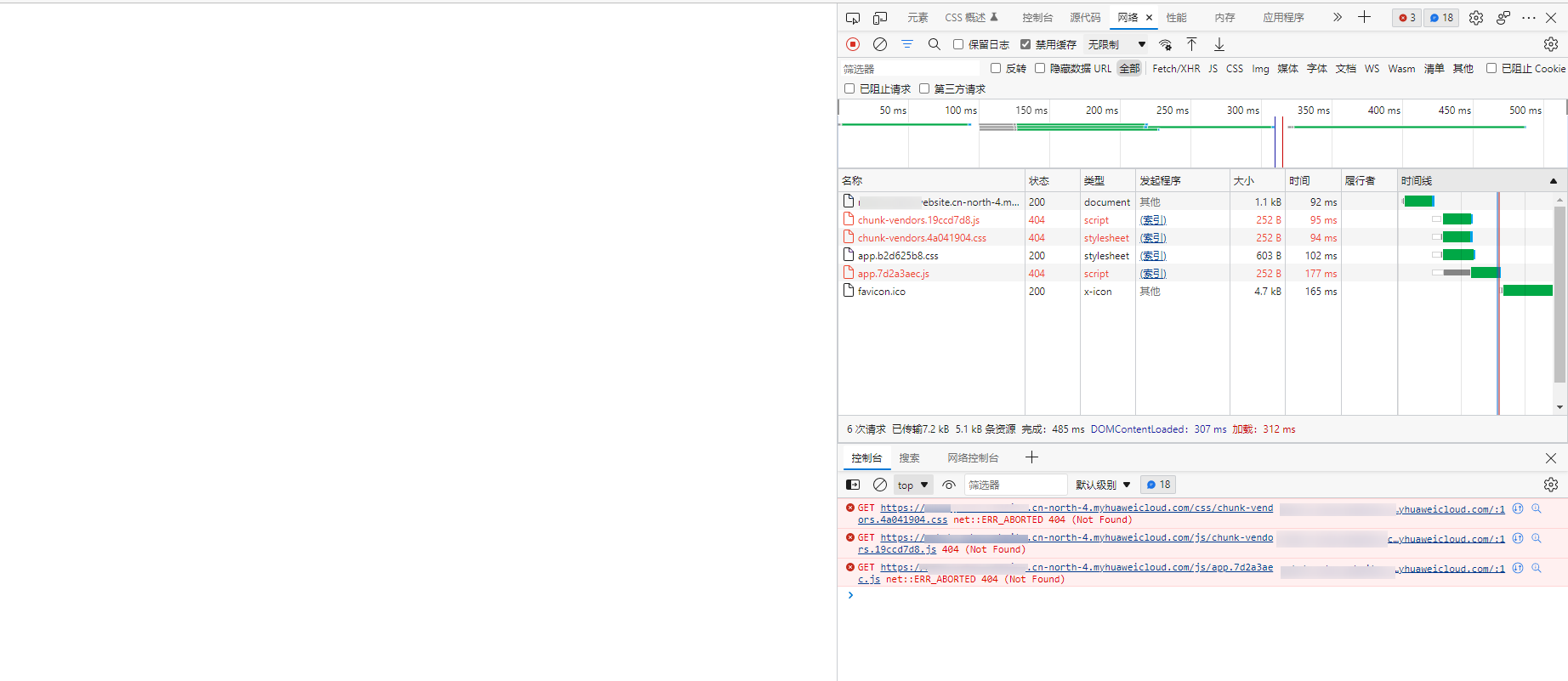Filter requests by Fetch/XHR
1568x681 pixels.
[1176, 69]
